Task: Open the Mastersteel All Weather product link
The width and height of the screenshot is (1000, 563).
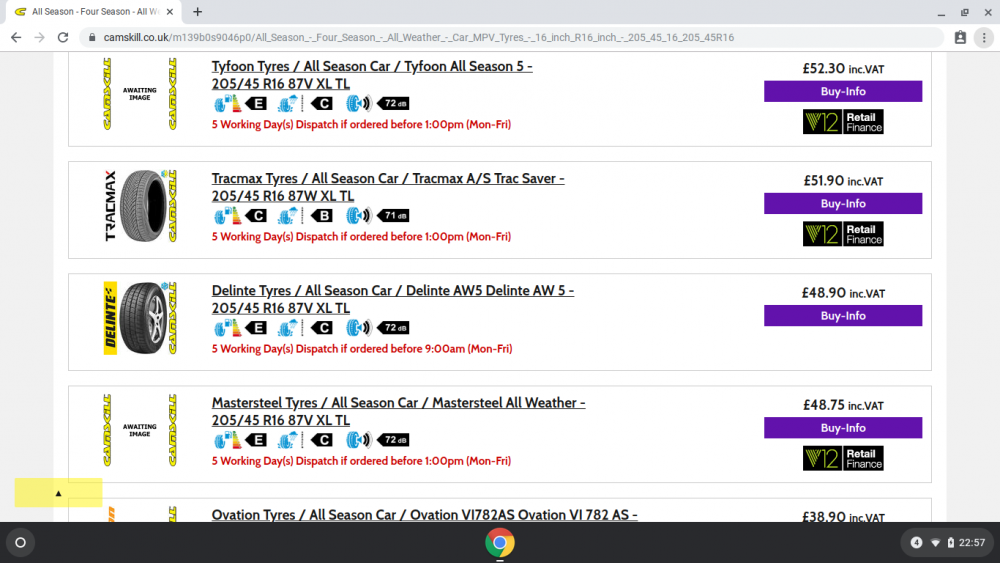Action: click(x=399, y=411)
